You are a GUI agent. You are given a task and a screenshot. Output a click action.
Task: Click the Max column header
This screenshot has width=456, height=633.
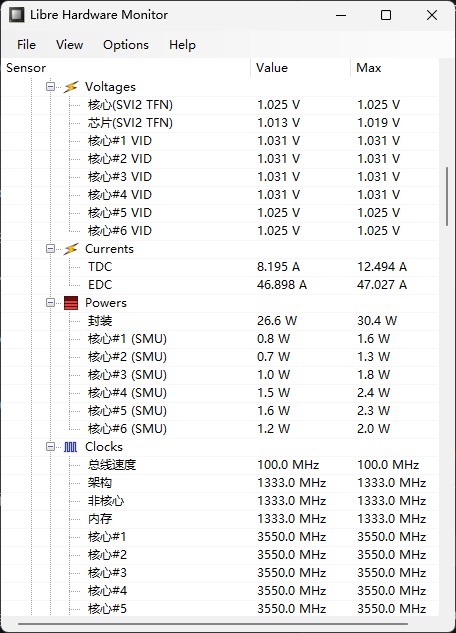(x=394, y=68)
